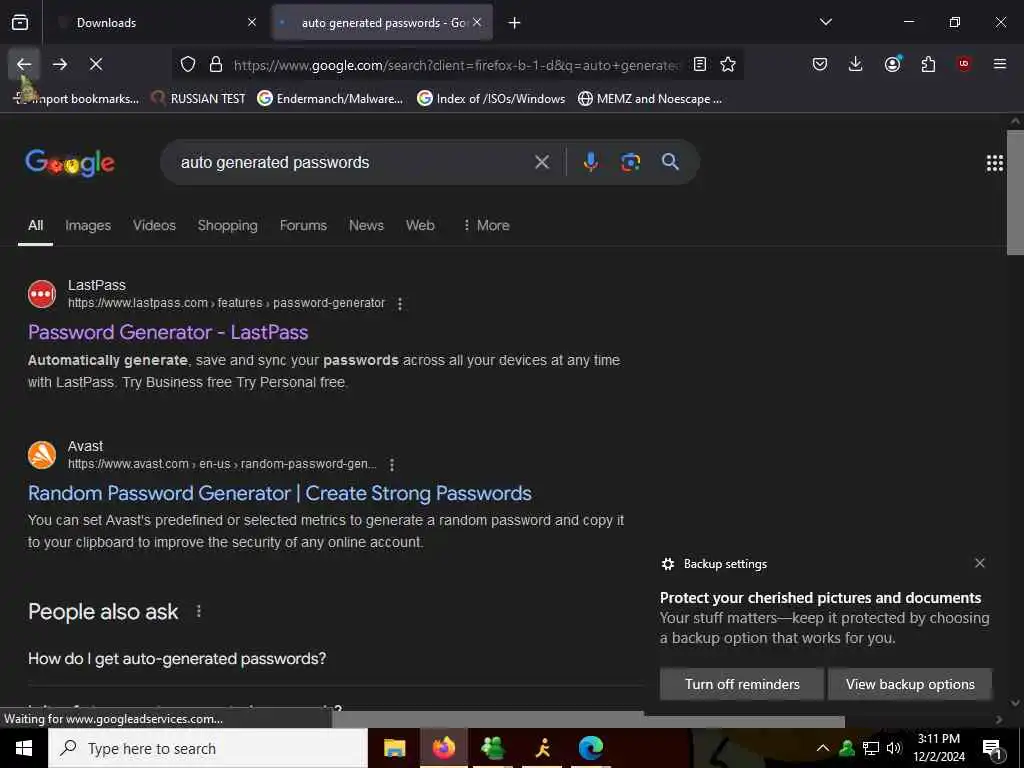1024x768 pixels.
Task: Open the Endermanch/Malware bookmark
Action: [330, 99]
